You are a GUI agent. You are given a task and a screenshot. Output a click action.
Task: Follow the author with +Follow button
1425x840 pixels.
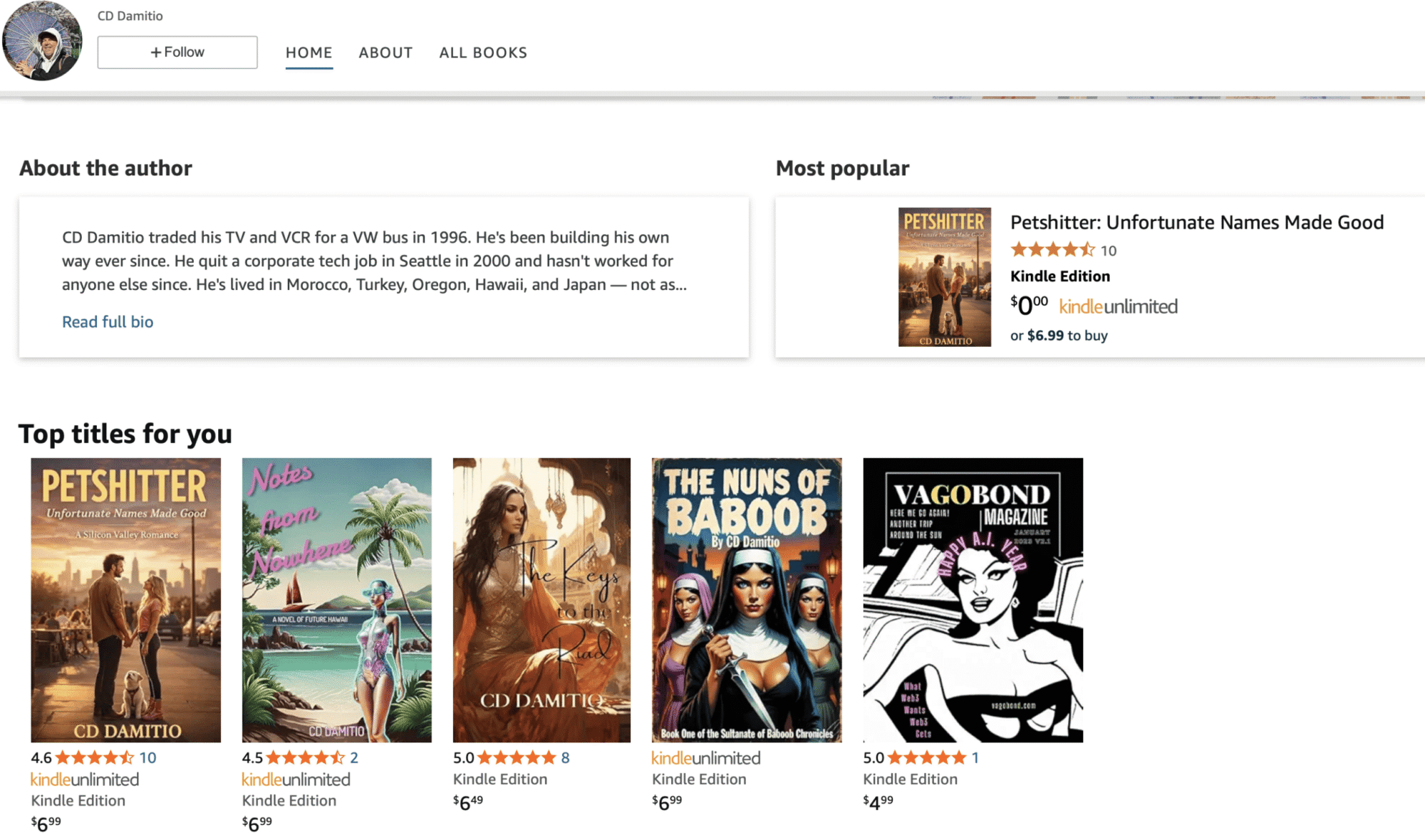tap(177, 52)
